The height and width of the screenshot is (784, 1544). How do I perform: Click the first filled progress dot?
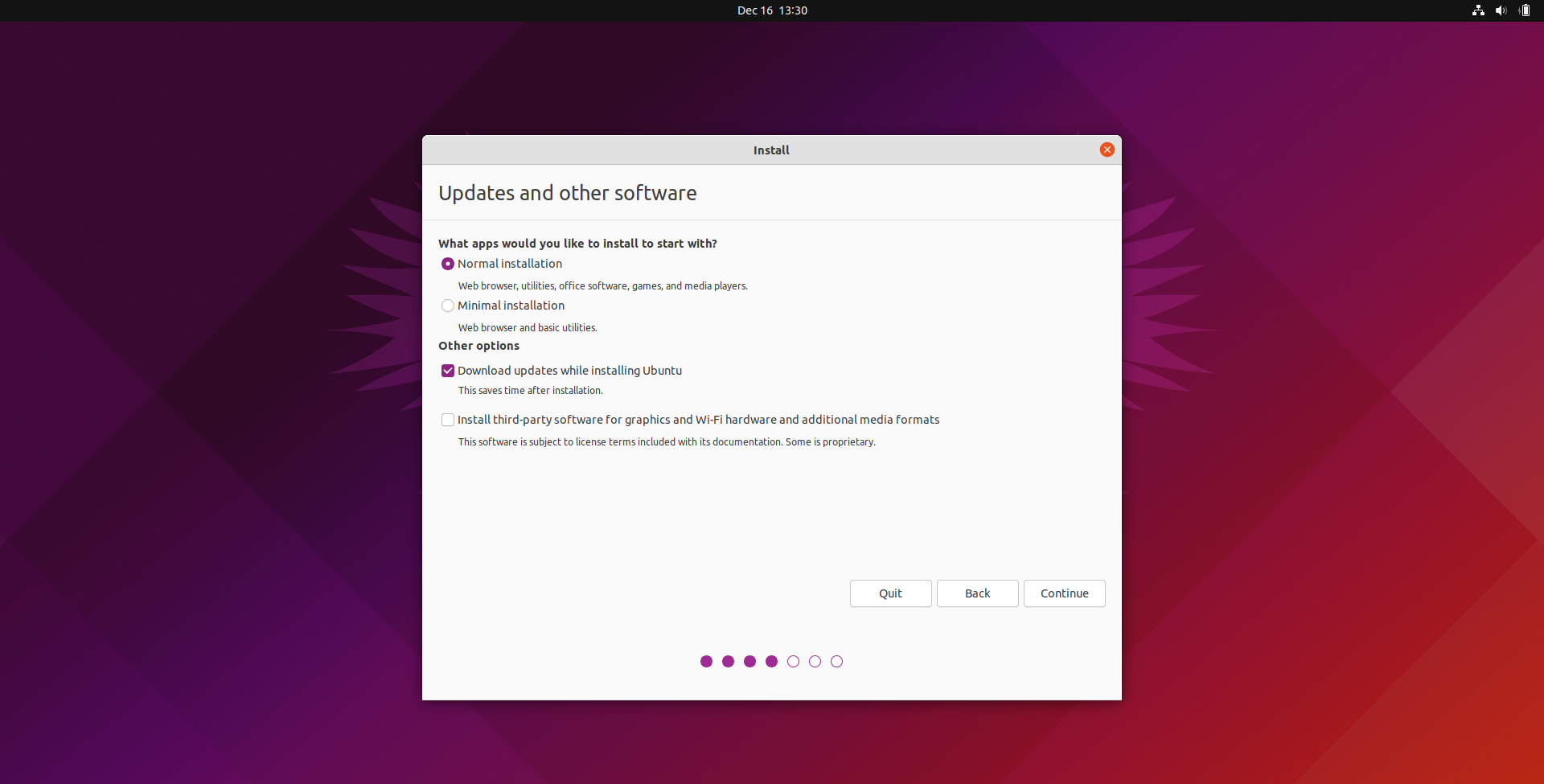tap(706, 661)
